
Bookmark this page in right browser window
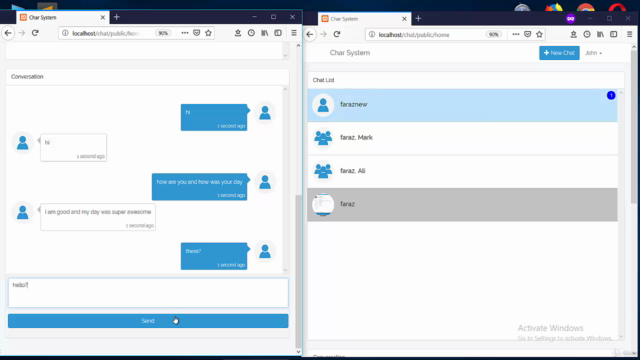click(540, 34)
